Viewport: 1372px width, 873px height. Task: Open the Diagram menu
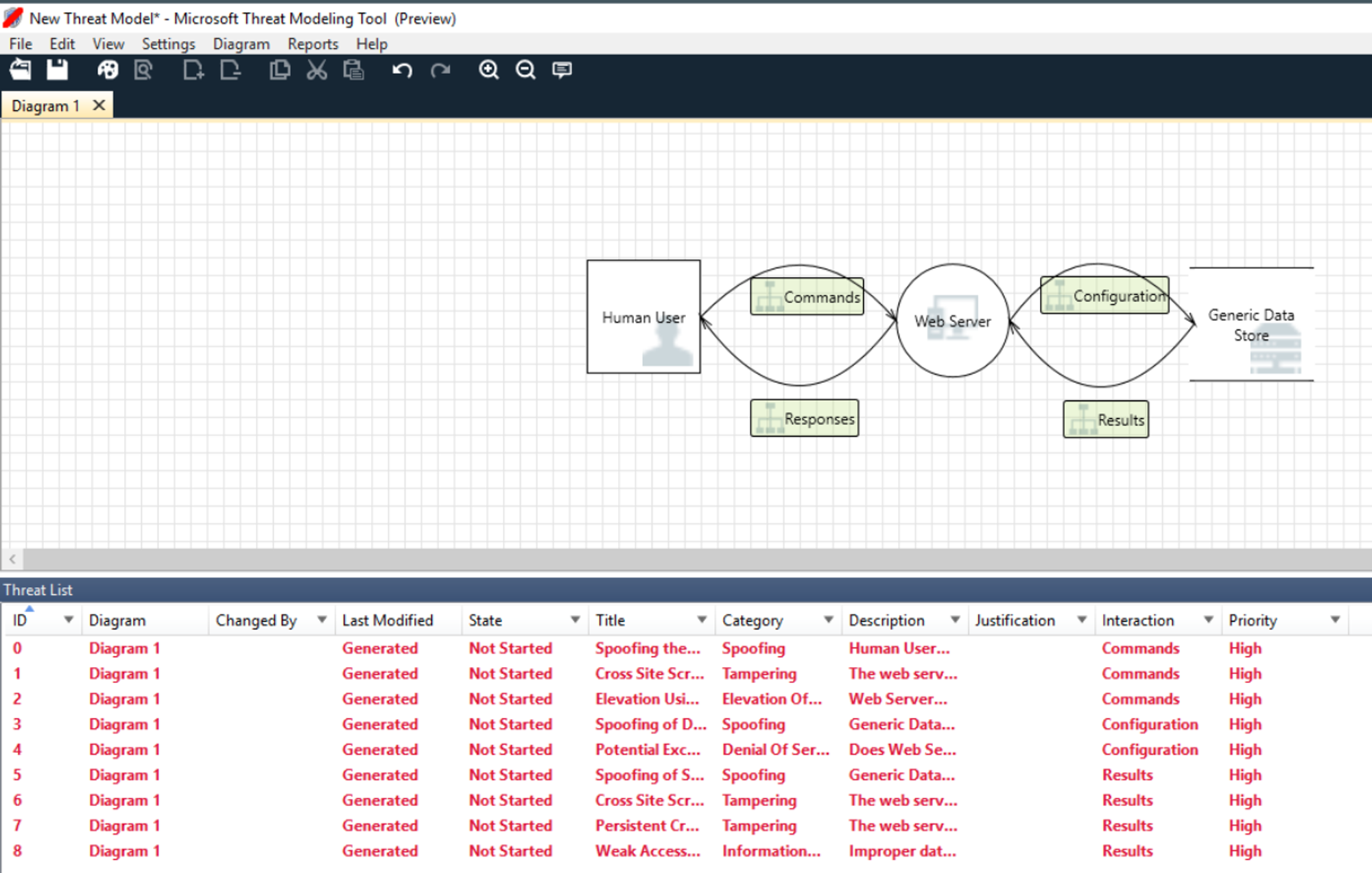tap(241, 44)
